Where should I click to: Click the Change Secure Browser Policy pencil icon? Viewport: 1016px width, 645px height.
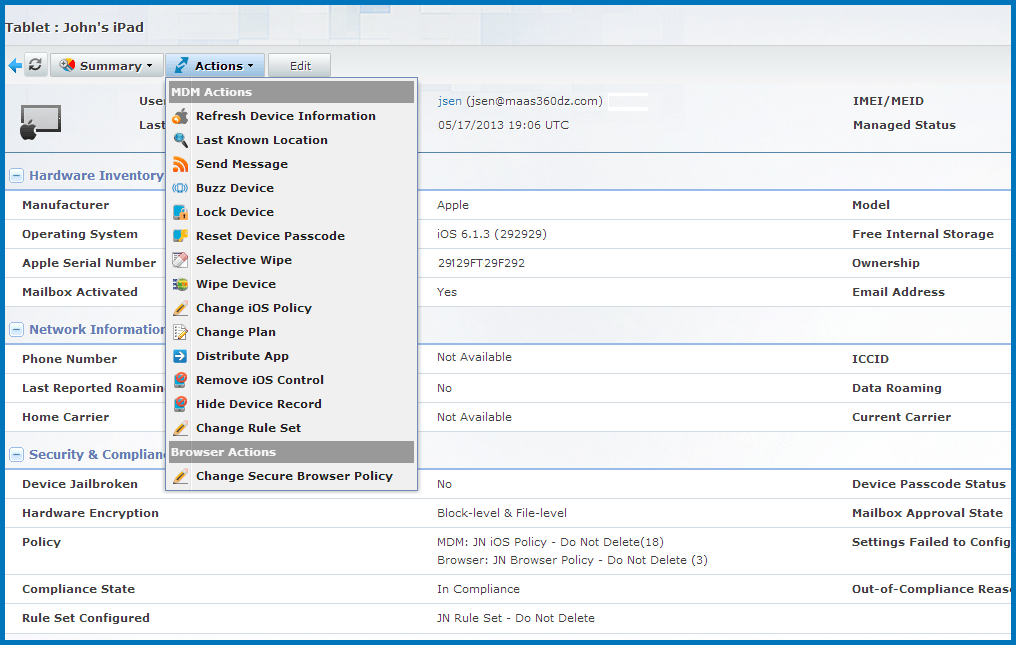point(180,476)
